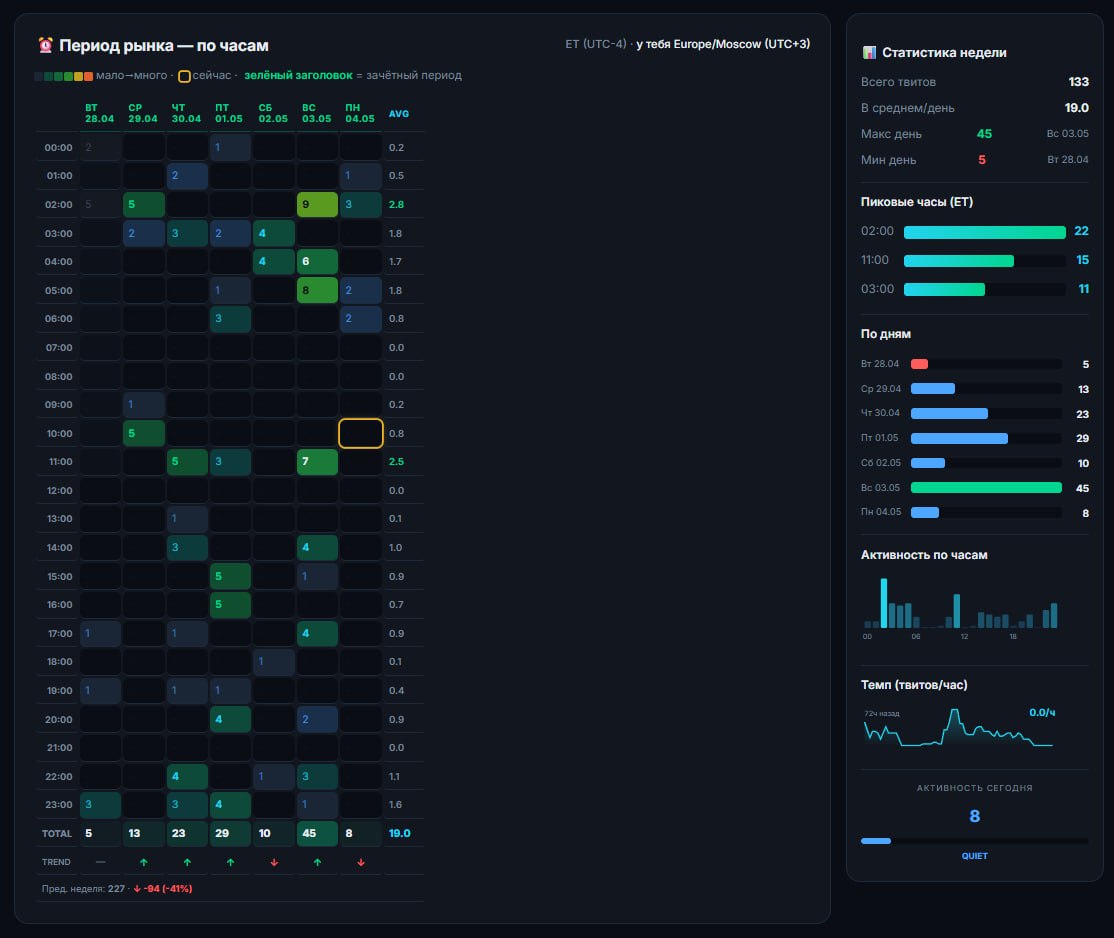Click the TOTAL value 45 for Sunday
This screenshot has width=1114, height=938.
tap(318, 834)
